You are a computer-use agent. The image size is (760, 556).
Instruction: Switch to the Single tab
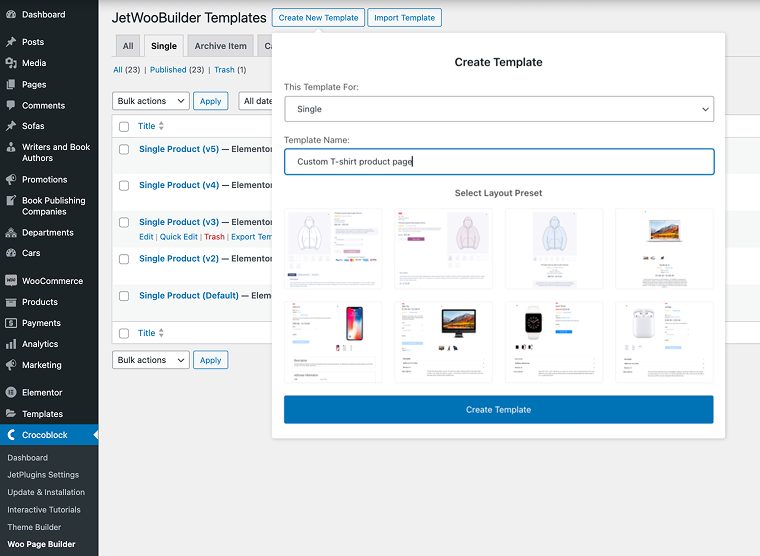coord(164,46)
